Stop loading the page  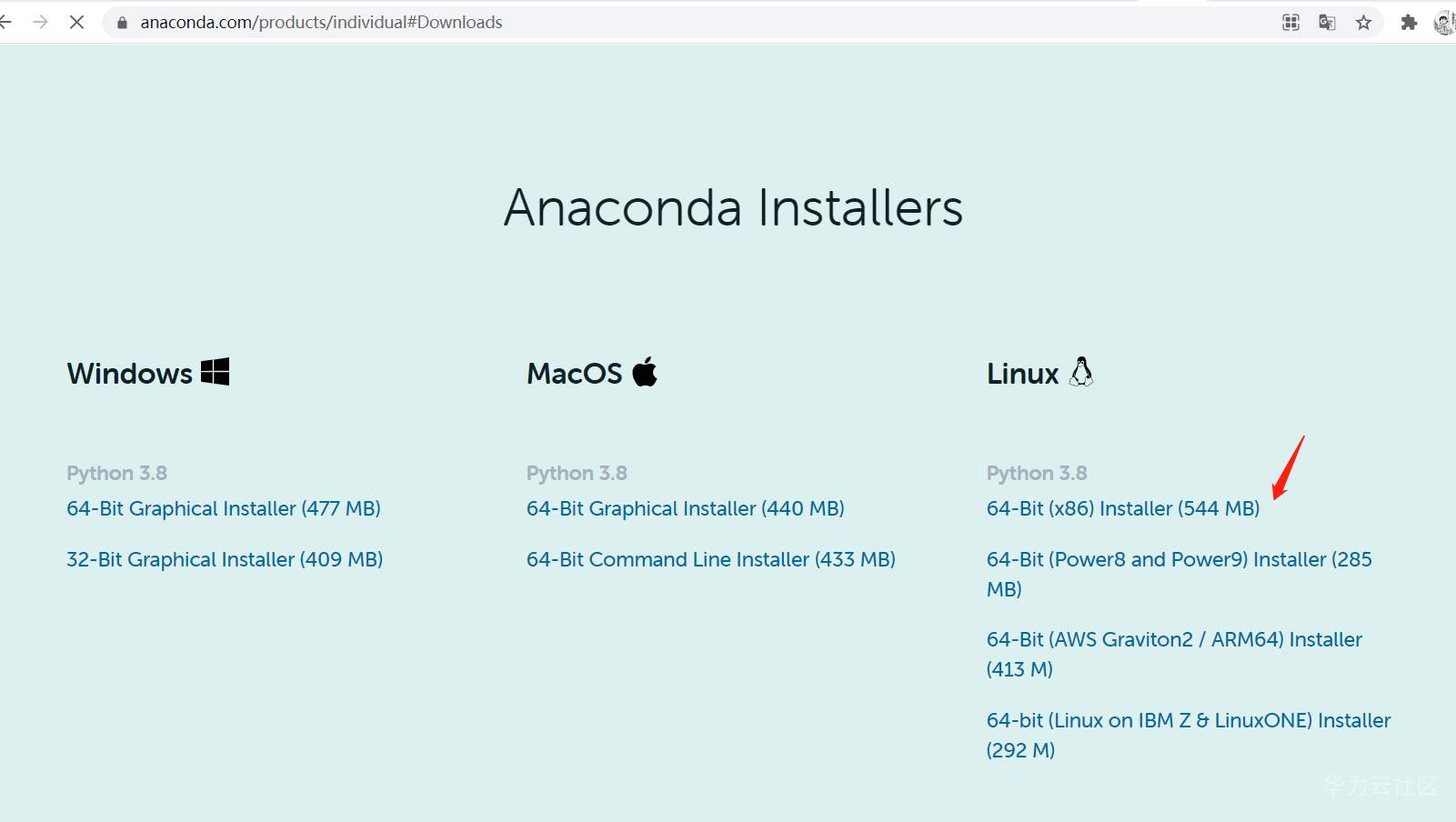[76, 22]
